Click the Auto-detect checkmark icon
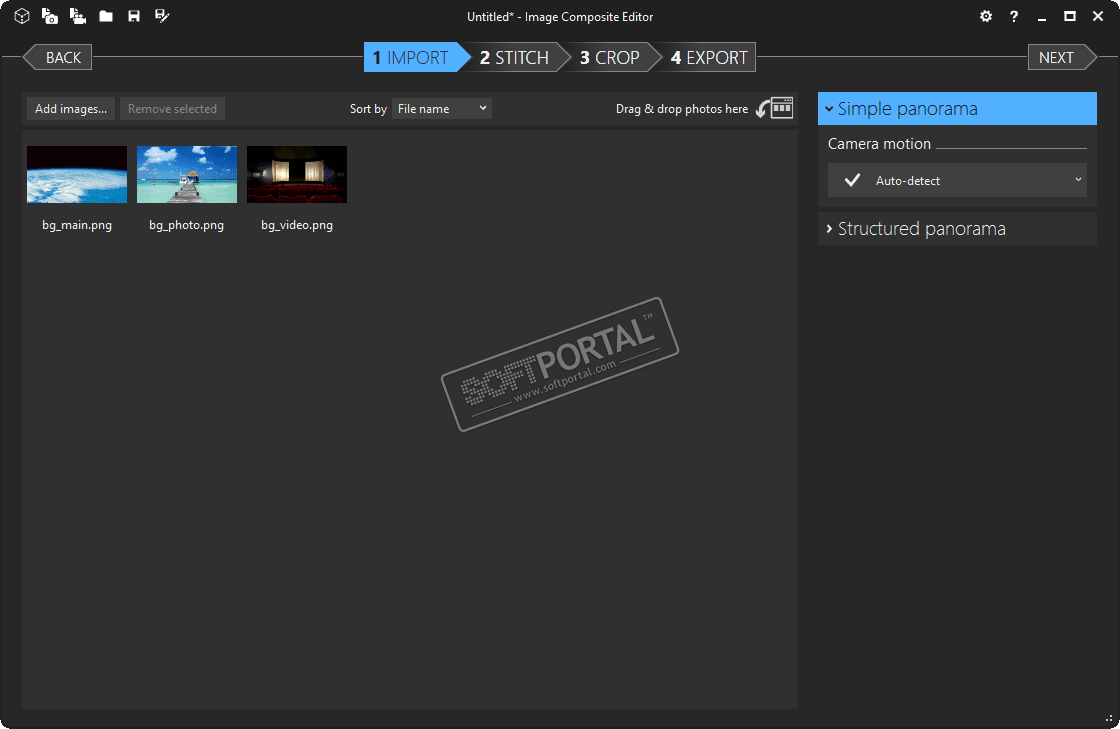This screenshot has height=729, width=1120. 852,181
